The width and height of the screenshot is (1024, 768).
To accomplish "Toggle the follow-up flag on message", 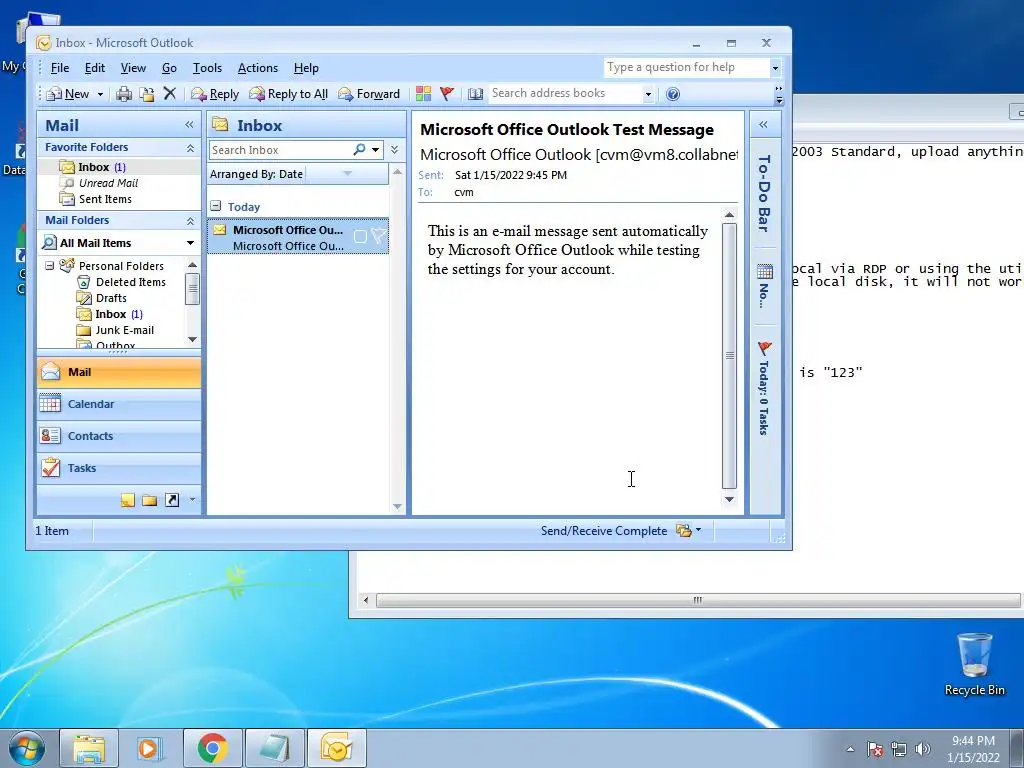I will tap(379, 236).
